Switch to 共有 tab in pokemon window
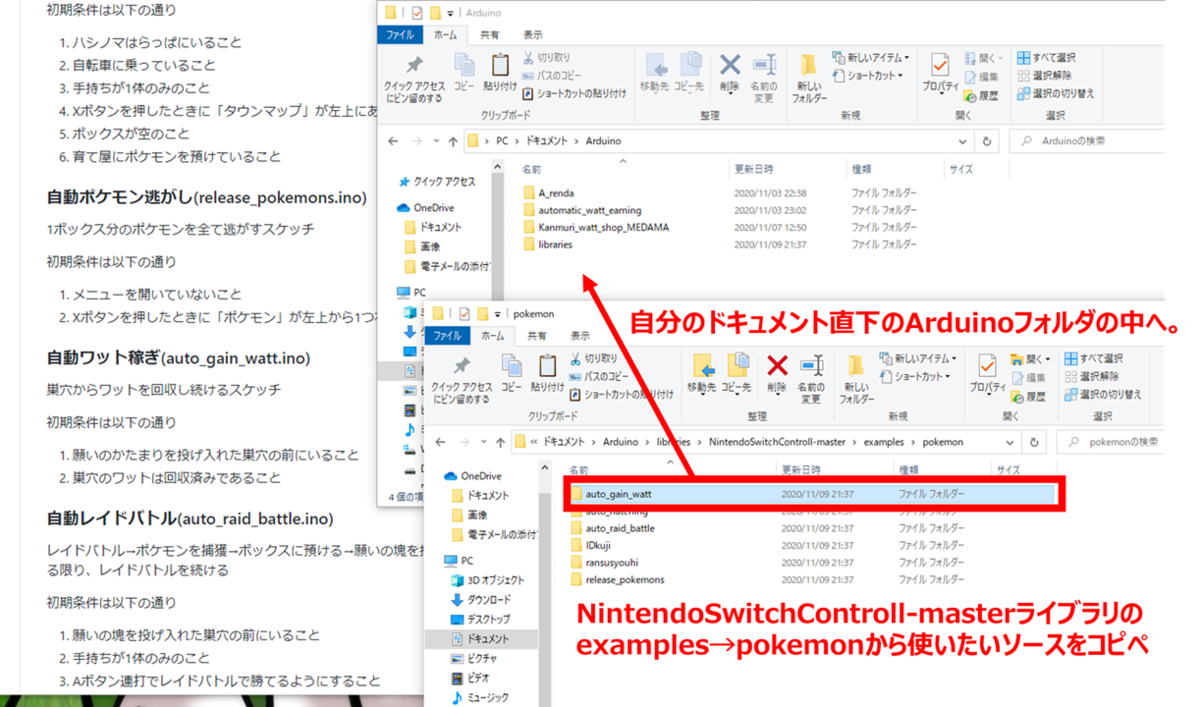This screenshot has width=1200, height=707. click(x=537, y=336)
